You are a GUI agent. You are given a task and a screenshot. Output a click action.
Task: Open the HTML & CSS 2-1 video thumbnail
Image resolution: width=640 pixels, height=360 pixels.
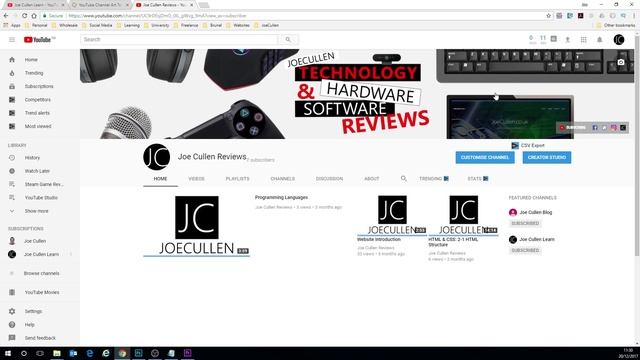pos(463,215)
